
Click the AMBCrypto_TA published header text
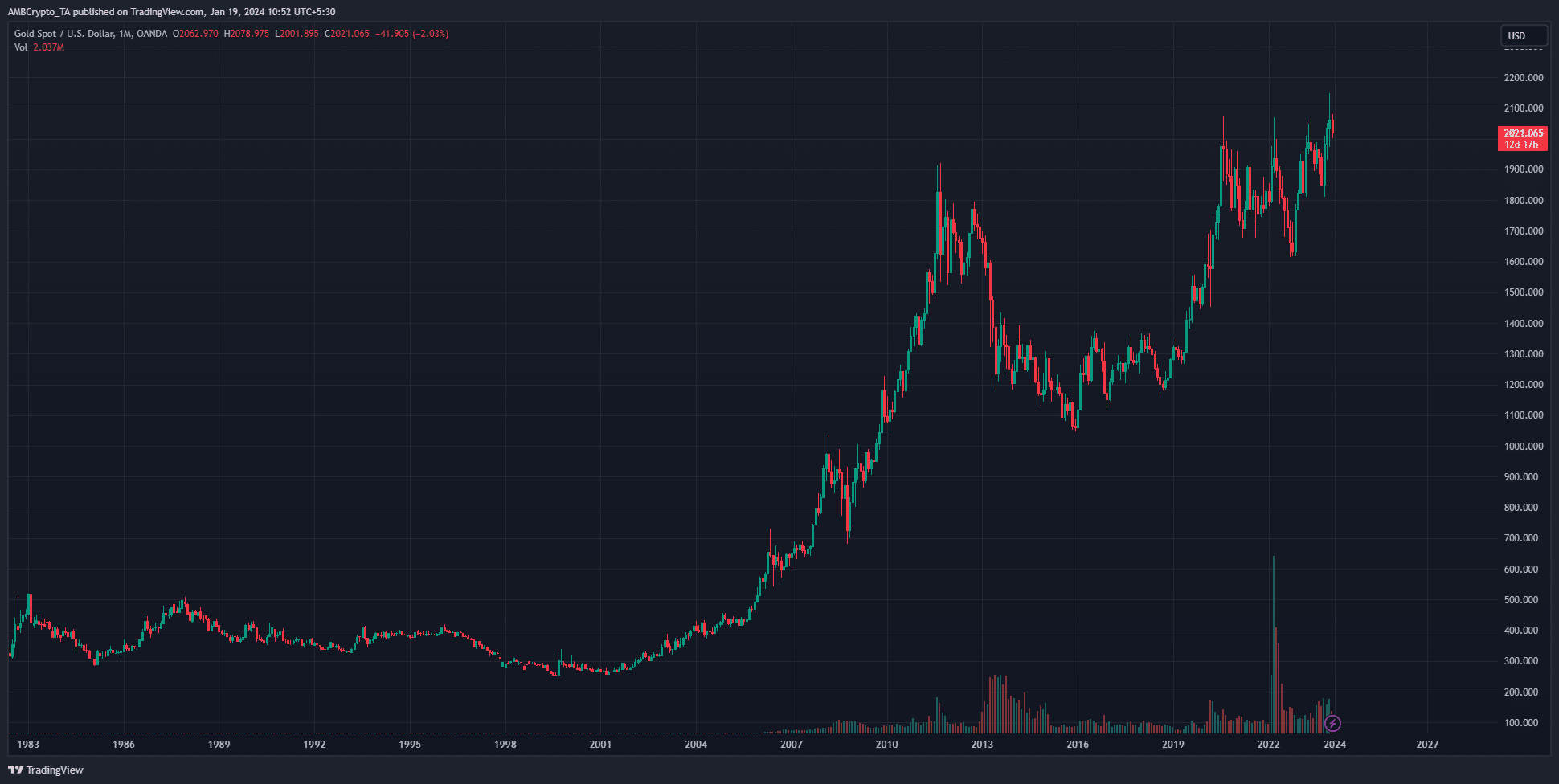(172, 12)
